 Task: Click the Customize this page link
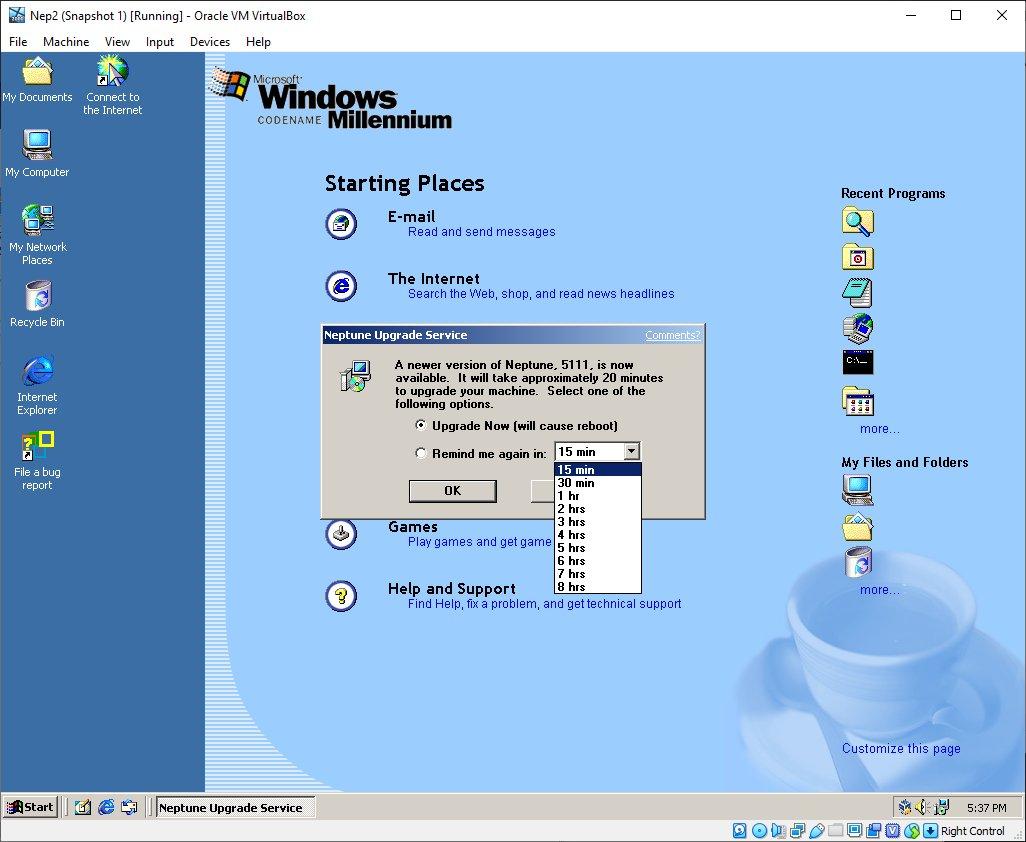pos(901,748)
